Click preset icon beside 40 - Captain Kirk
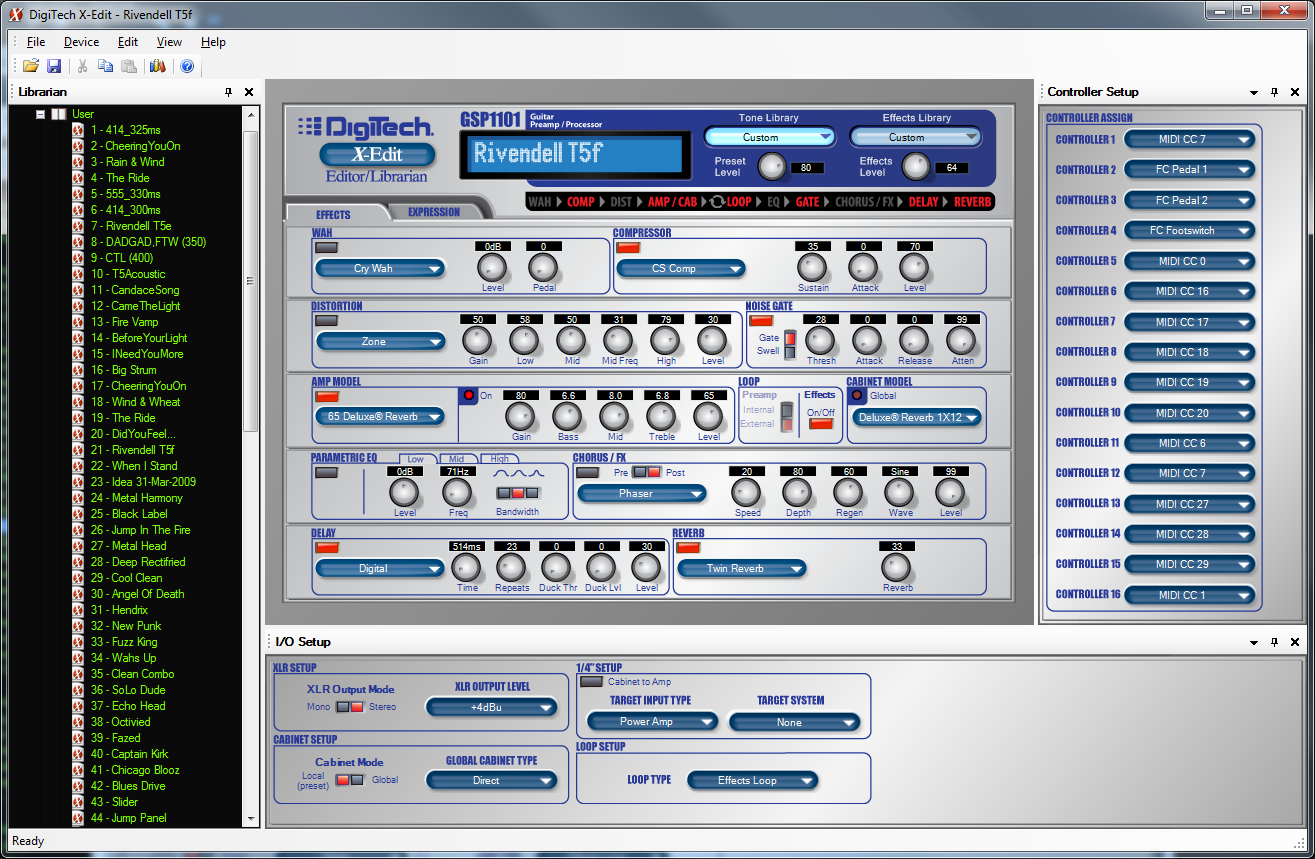This screenshot has height=859, width=1315. click(x=78, y=754)
